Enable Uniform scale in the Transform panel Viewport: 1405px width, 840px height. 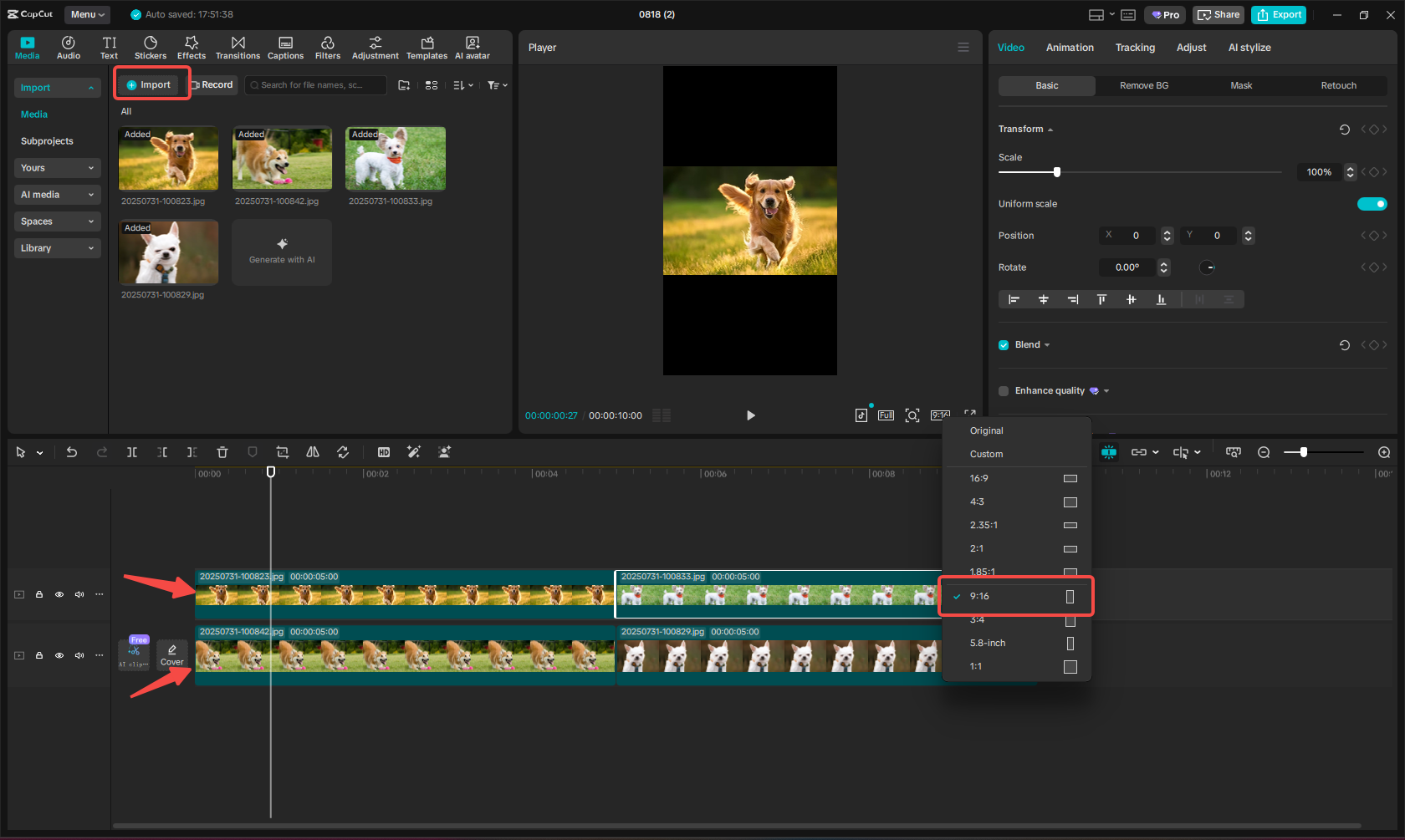point(1372,203)
